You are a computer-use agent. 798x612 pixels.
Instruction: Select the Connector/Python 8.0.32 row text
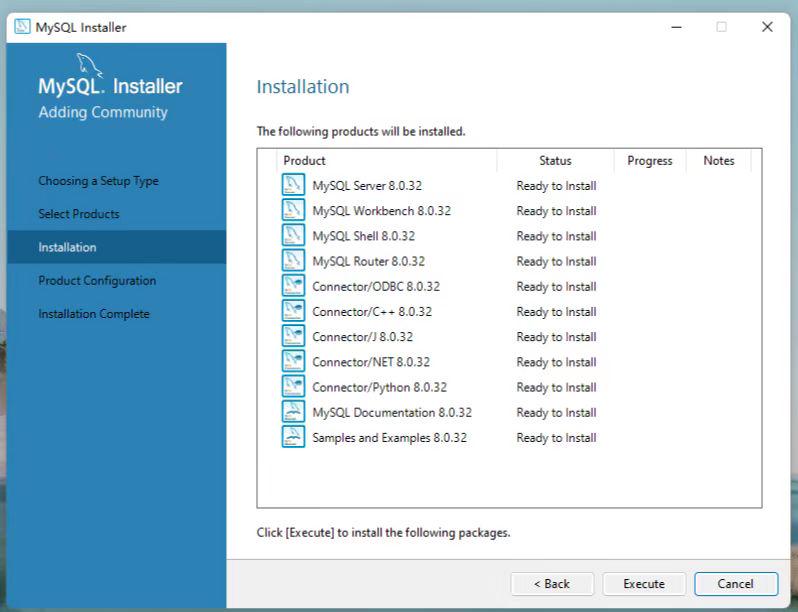tap(380, 387)
